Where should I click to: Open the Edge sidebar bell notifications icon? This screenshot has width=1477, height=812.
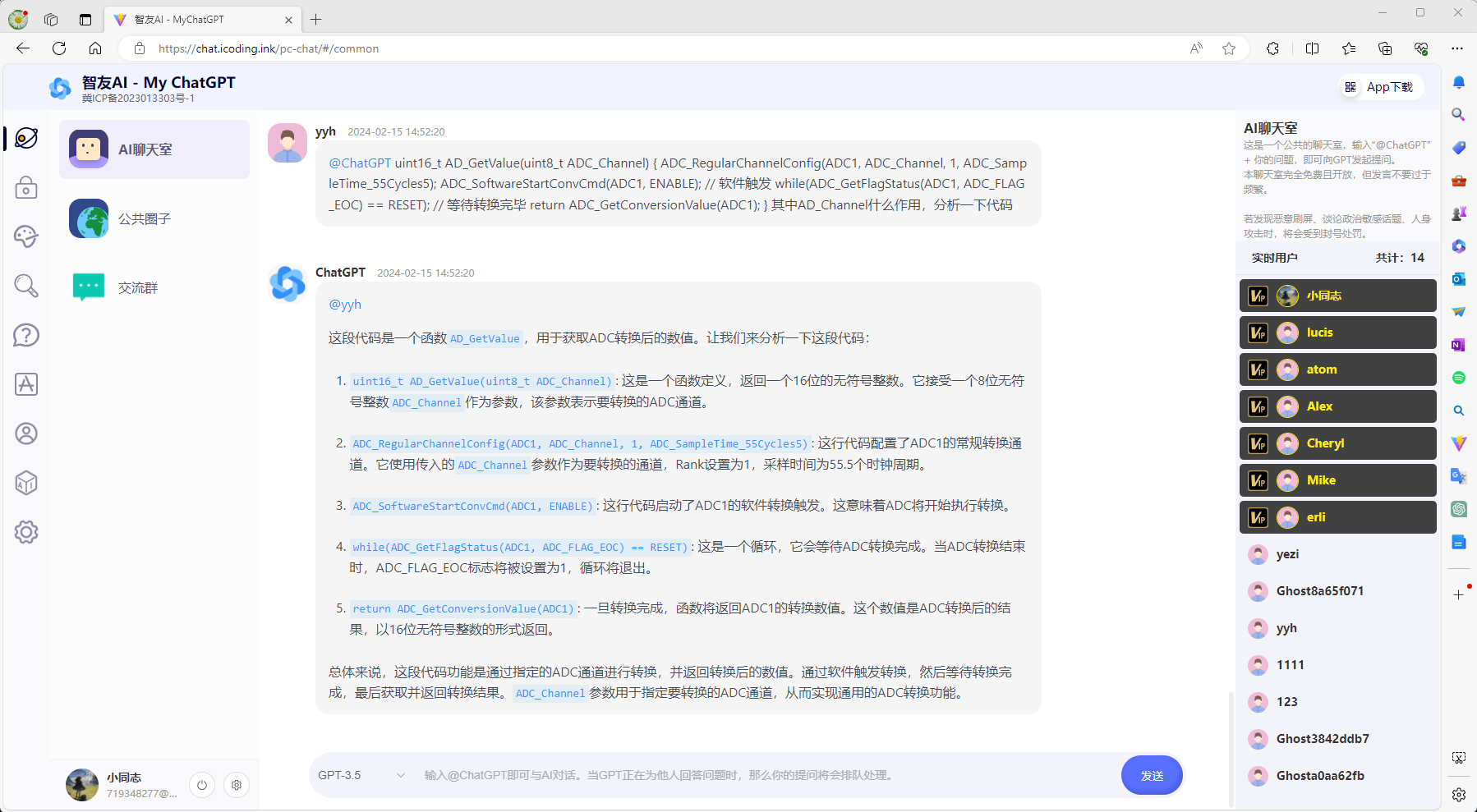tap(1459, 82)
